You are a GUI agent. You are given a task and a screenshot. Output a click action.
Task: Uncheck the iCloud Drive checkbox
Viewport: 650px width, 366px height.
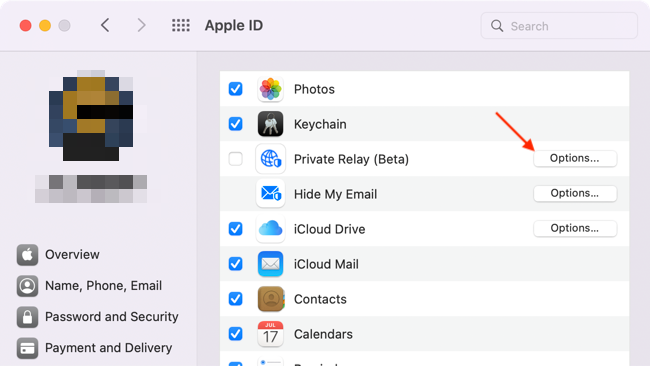pos(235,228)
